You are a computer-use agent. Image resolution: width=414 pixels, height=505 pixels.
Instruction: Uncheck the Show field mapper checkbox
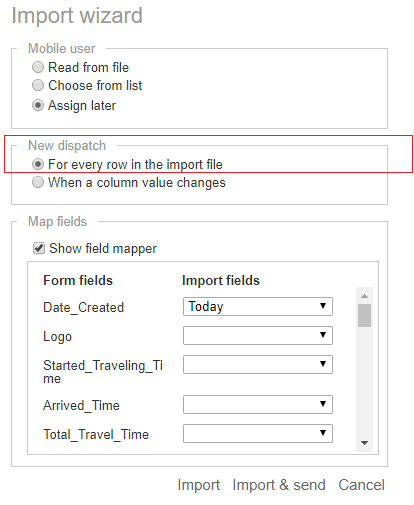click(39, 248)
